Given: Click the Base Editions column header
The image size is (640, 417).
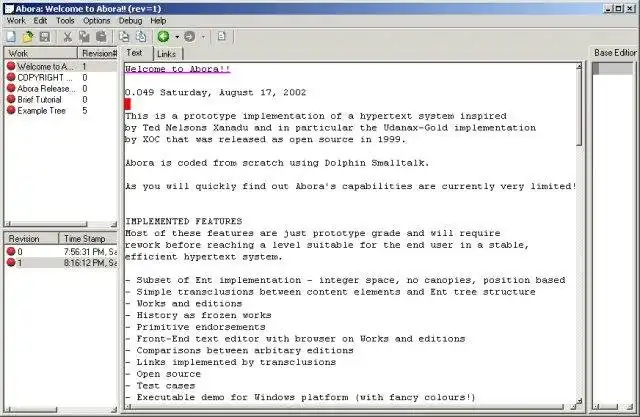Looking at the screenshot, I should tap(614, 53).
